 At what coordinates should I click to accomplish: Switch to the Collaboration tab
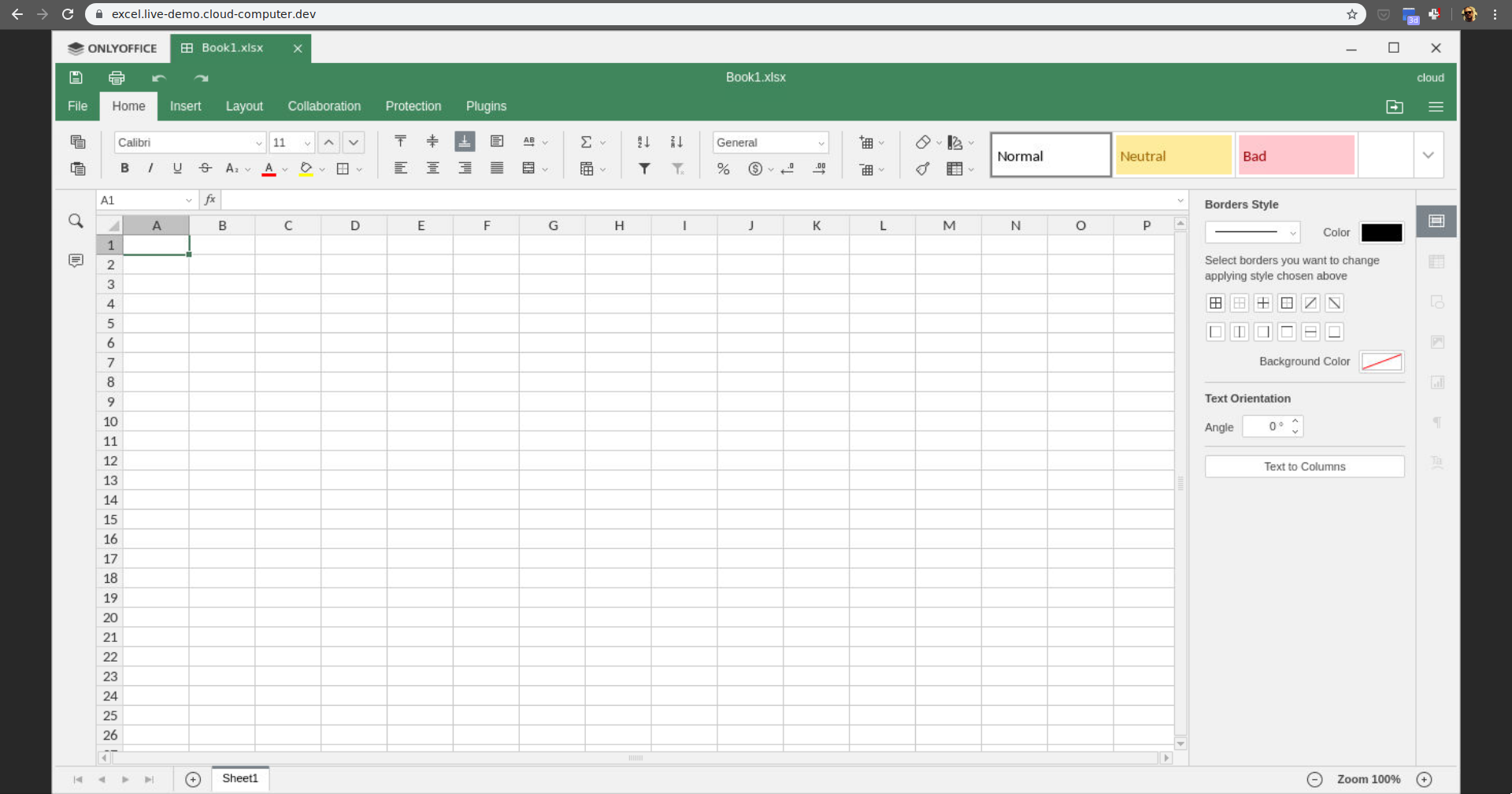(324, 106)
